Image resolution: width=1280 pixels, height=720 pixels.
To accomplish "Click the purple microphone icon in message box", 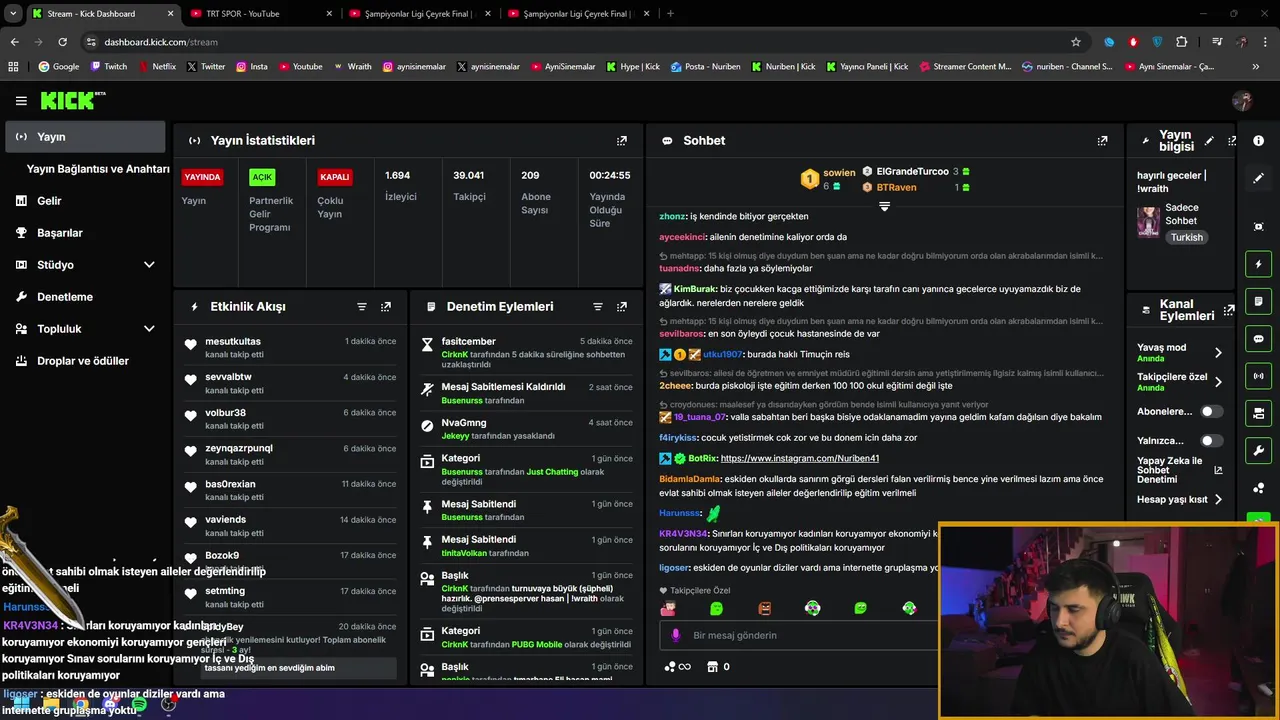I will tap(676, 635).
